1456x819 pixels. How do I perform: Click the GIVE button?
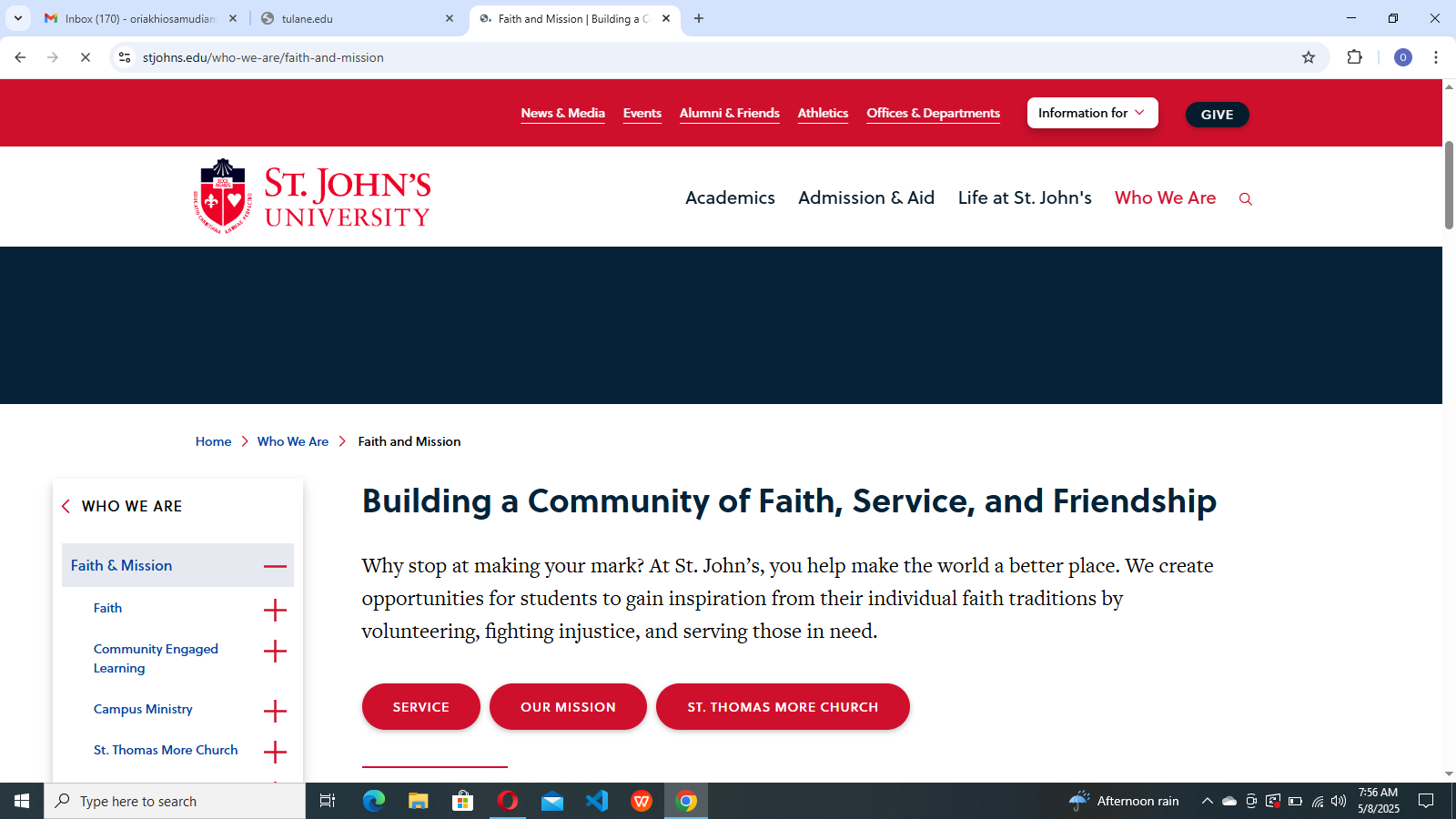tap(1217, 115)
